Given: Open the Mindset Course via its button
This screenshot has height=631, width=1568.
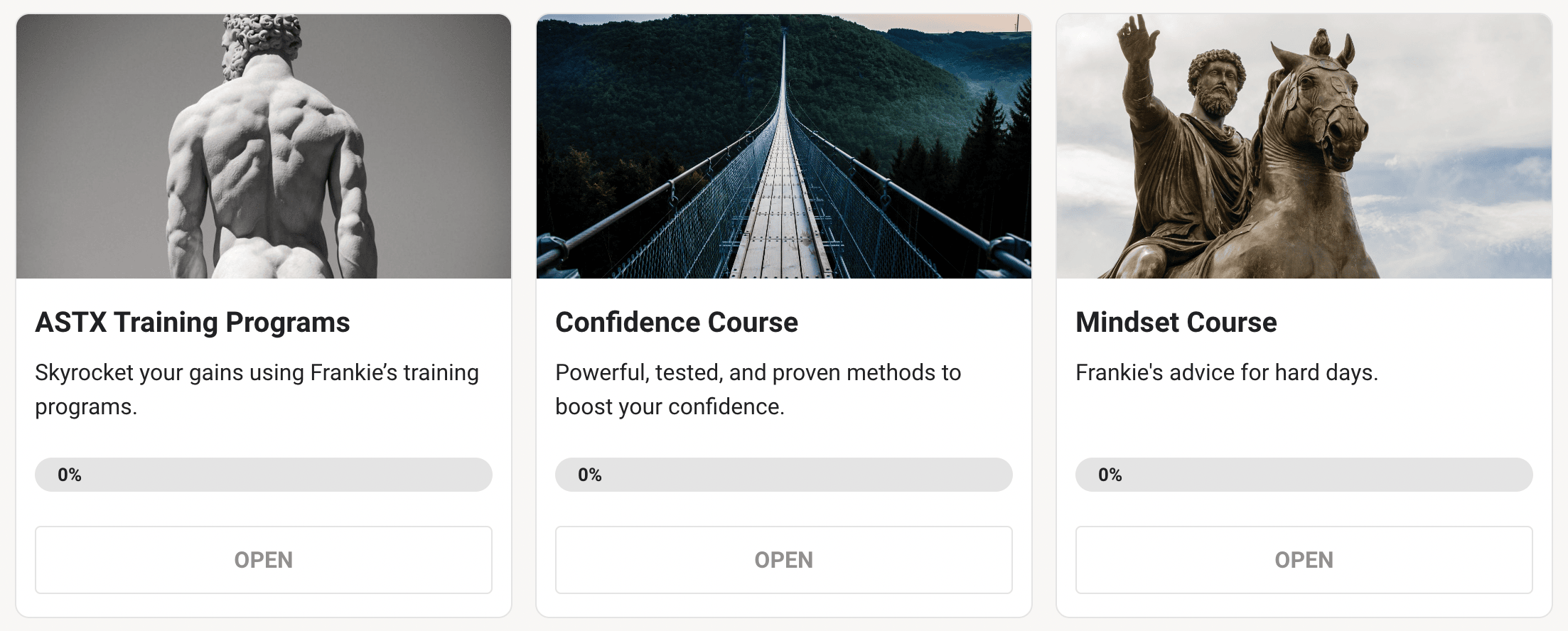Looking at the screenshot, I should pos(1304,560).
